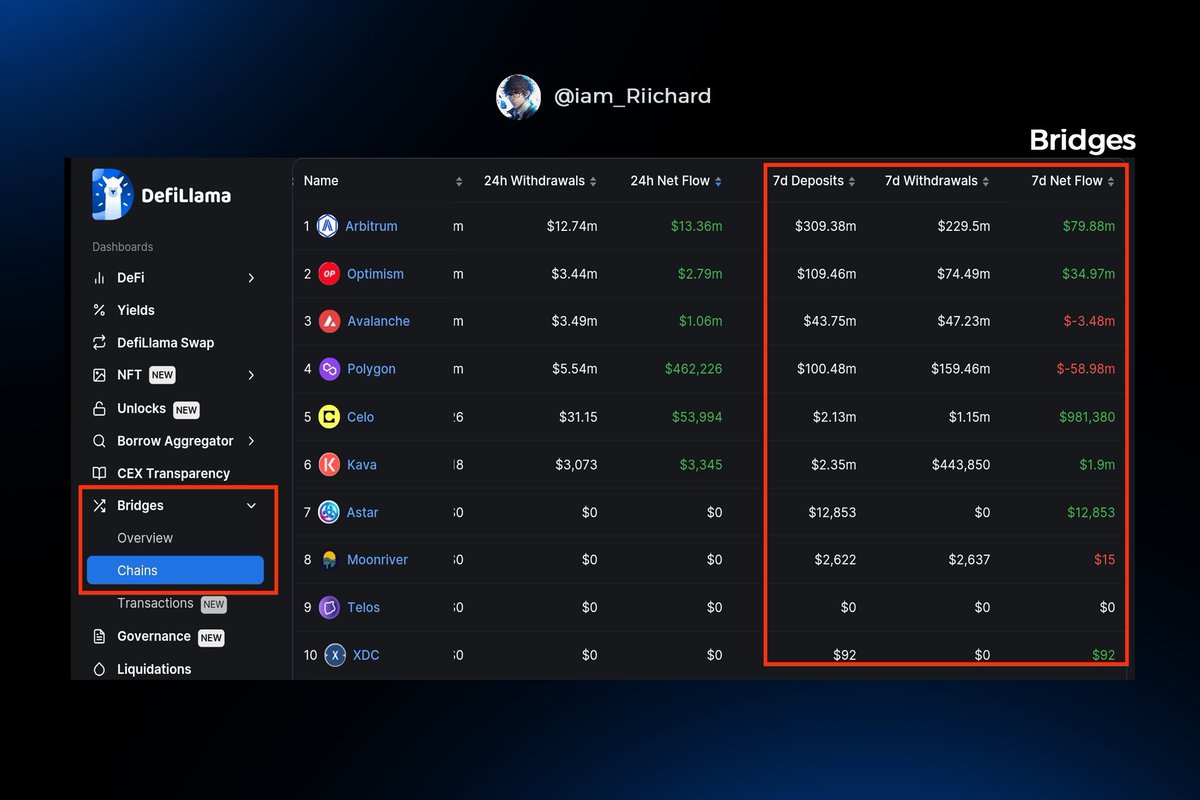Image resolution: width=1200 pixels, height=800 pixels.
Task: Click the Celo chain logo
Action: point(329,417)
